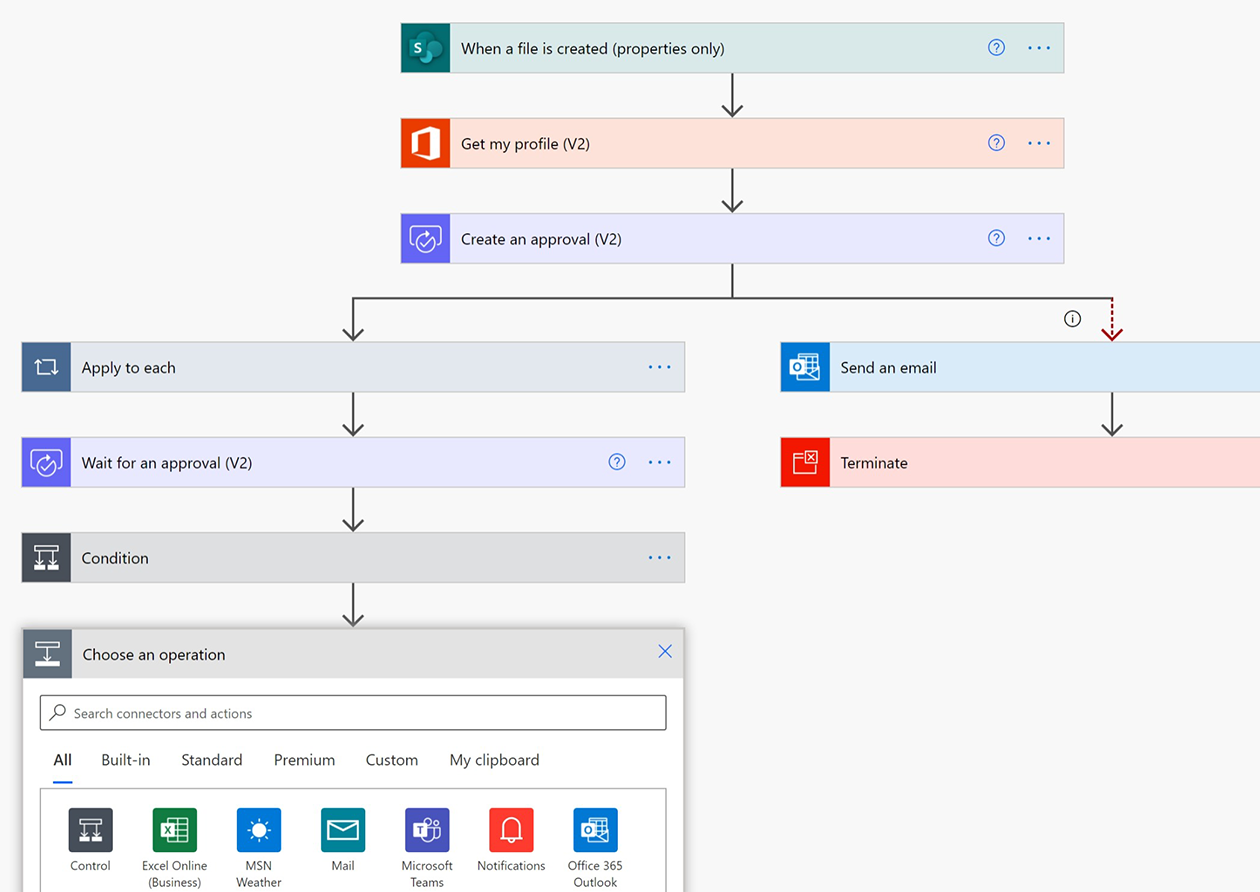Select the Control connector icon

coord(90,830)
